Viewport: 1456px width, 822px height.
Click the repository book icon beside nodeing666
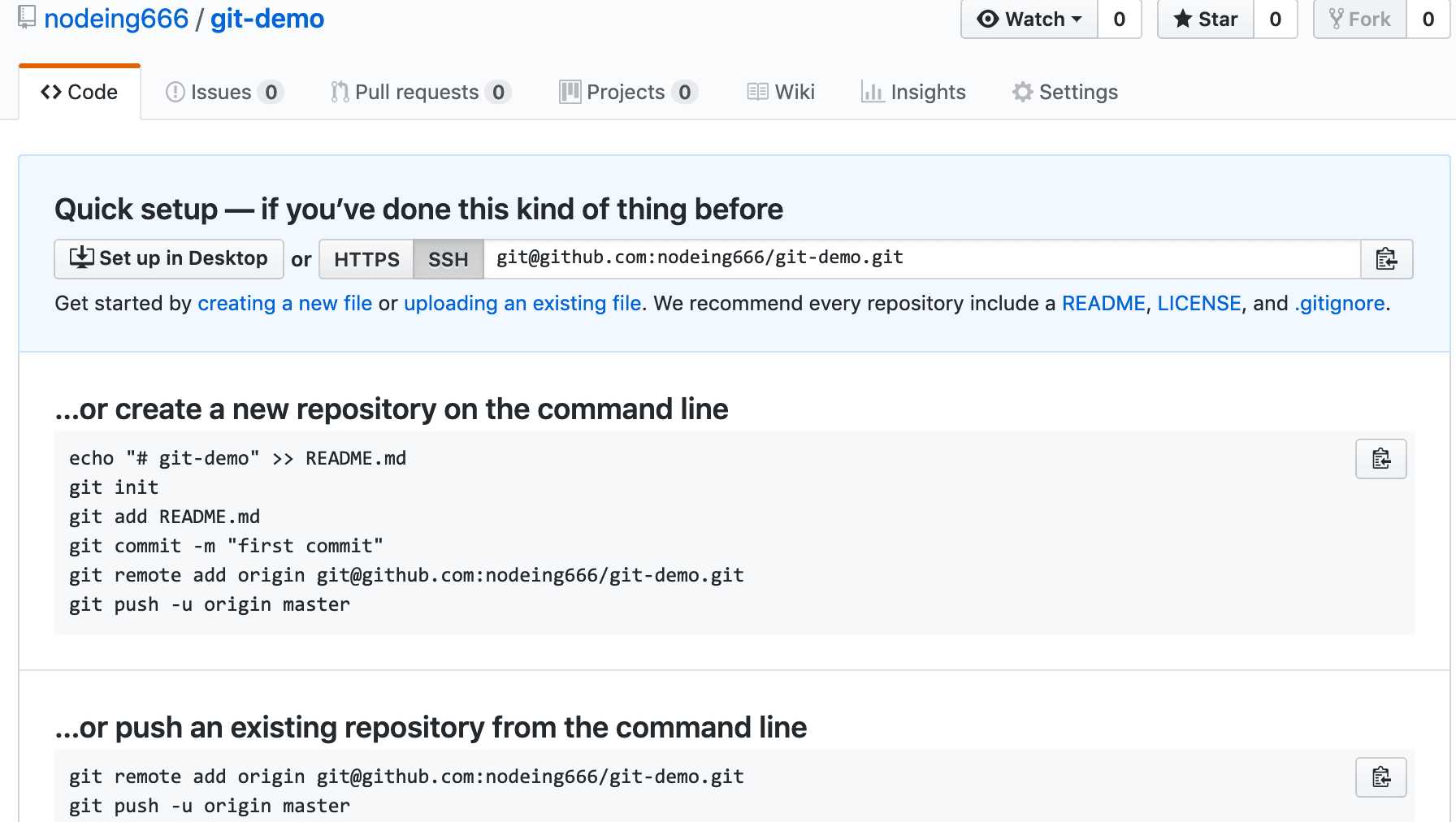(x=27, y=17)
